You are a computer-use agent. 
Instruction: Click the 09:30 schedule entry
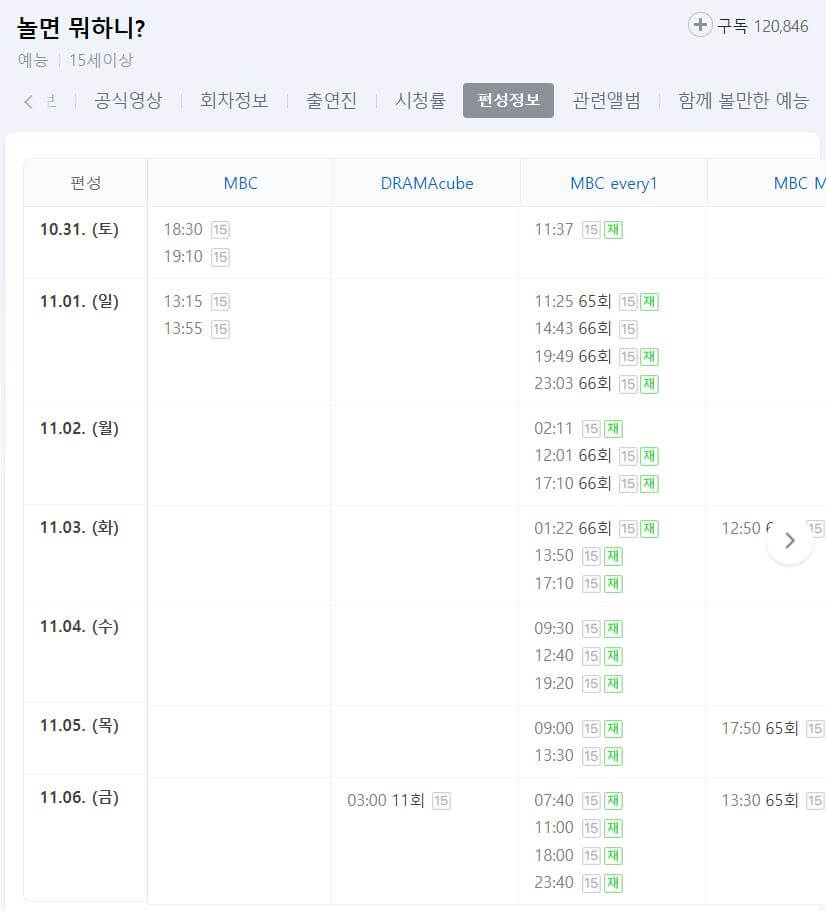[x=579, y=628]
